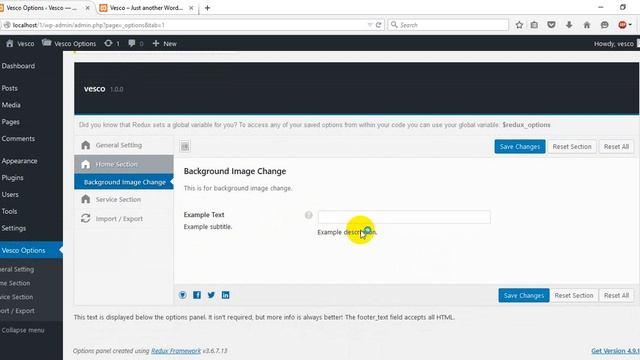
Task: Click the bottom Reset Section button
Action: (573, 295)
